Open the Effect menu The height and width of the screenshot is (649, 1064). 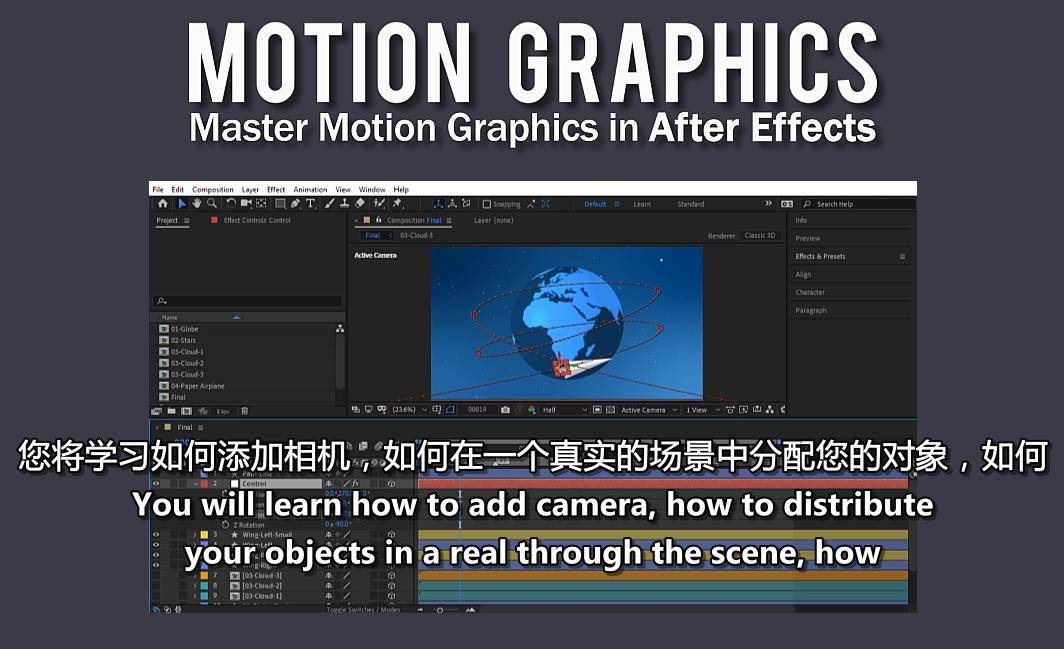pos(276,189)
